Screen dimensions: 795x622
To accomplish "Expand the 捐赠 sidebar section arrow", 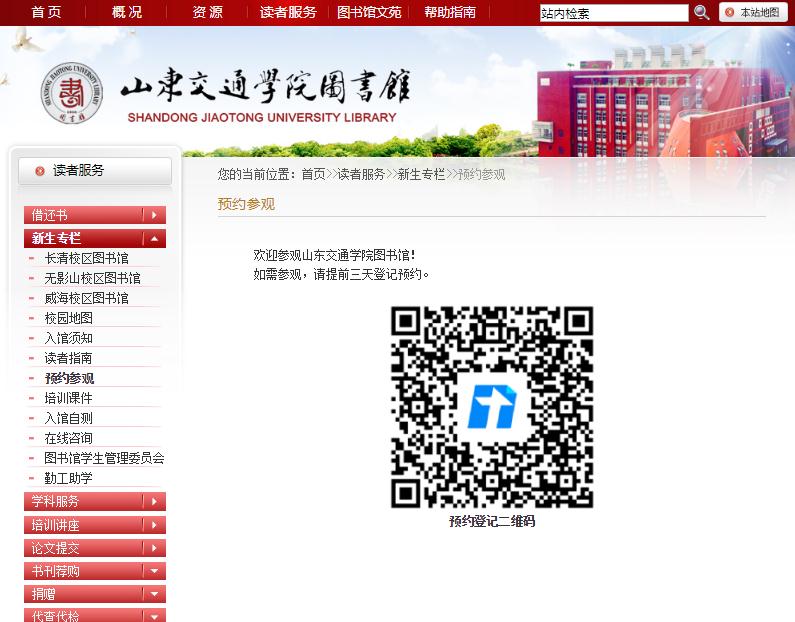I will pyautogui.click(x=154, y=594).
